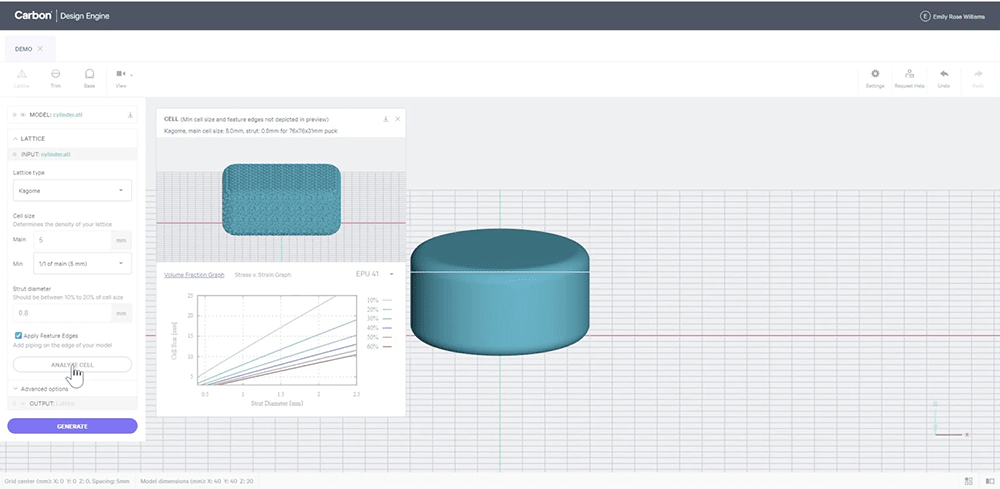Click Grid center status text
Screen dimensions: 1000x489
(x=67, y=481)
